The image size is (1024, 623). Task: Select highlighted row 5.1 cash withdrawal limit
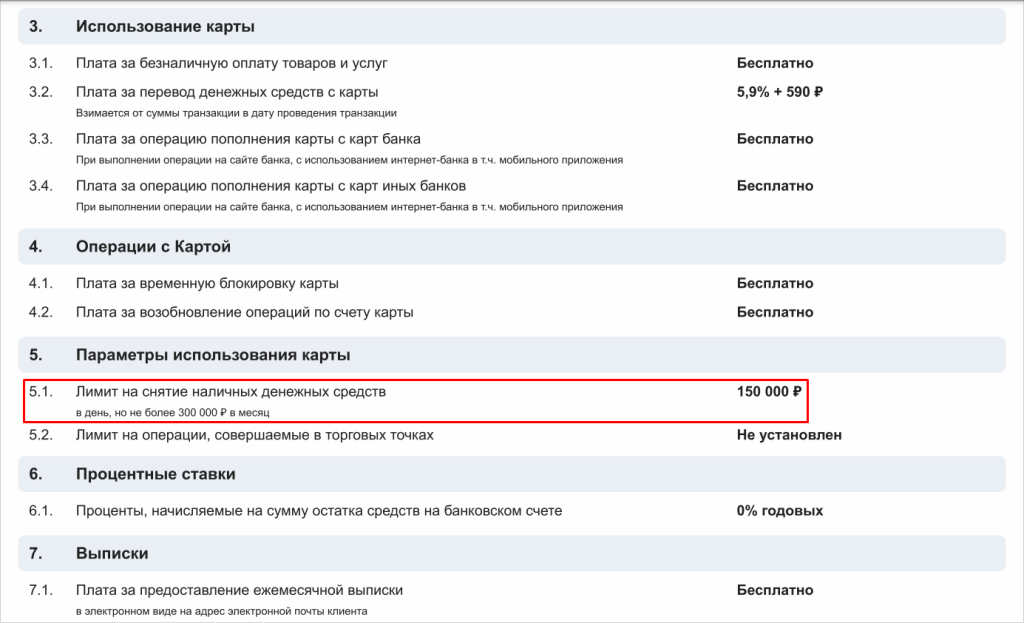[x=415, y=401]
